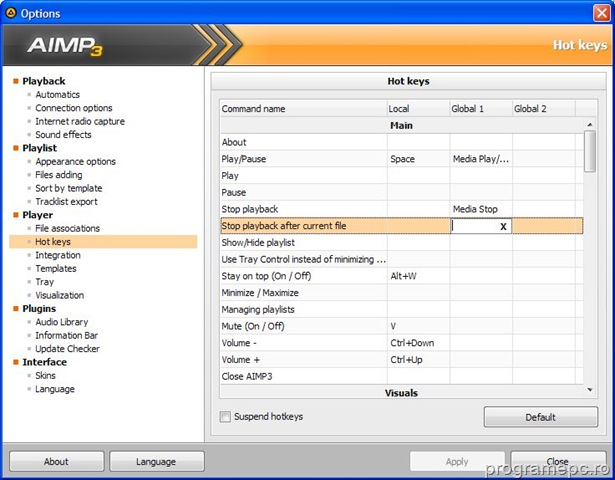Open Visualization settings

60,295
